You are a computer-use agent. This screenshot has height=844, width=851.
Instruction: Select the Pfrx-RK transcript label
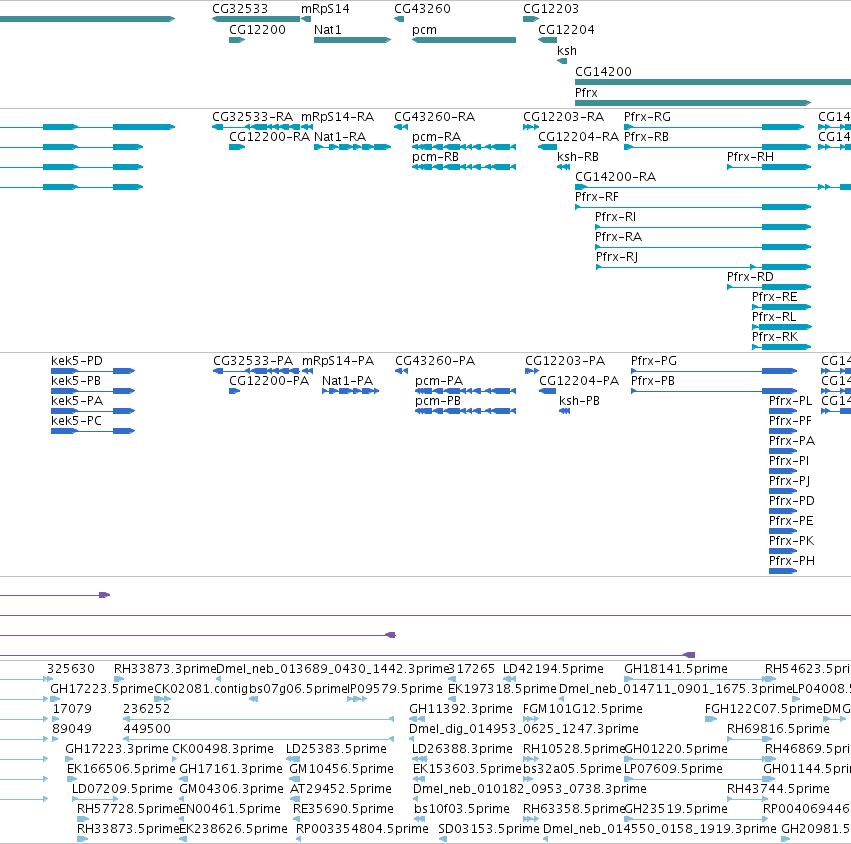click(775, 337)
